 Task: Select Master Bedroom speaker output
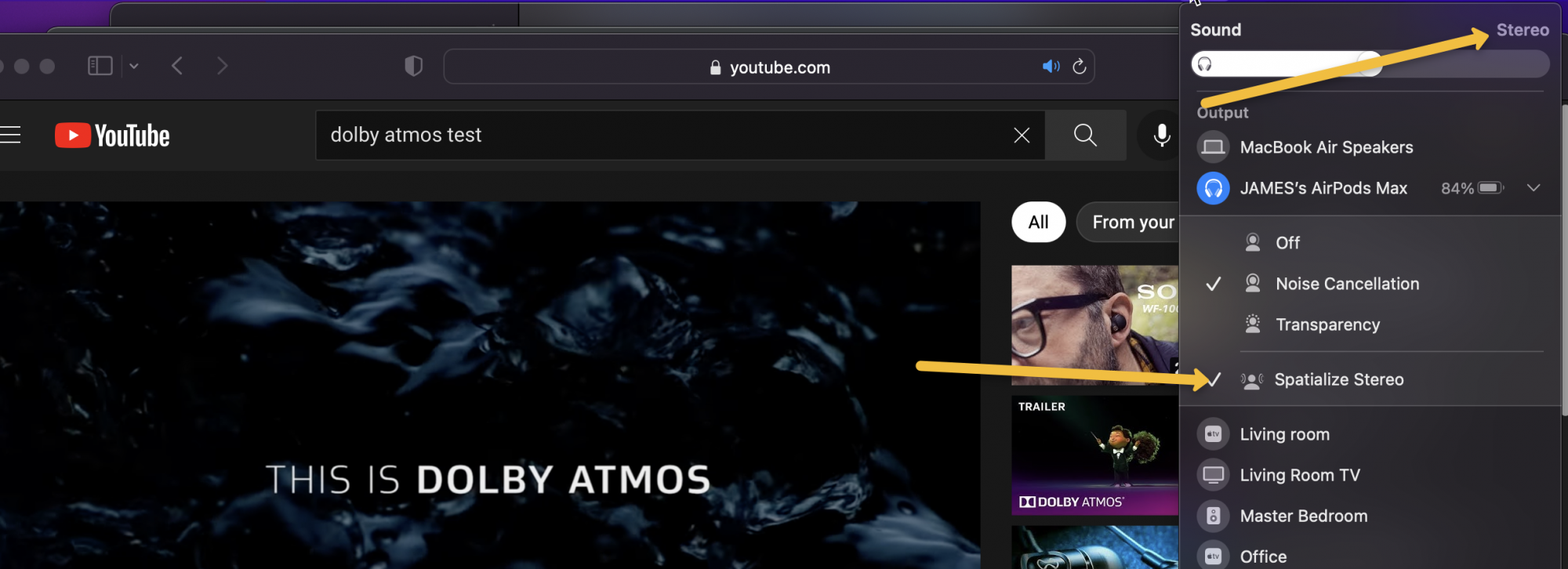point(1370,516)
